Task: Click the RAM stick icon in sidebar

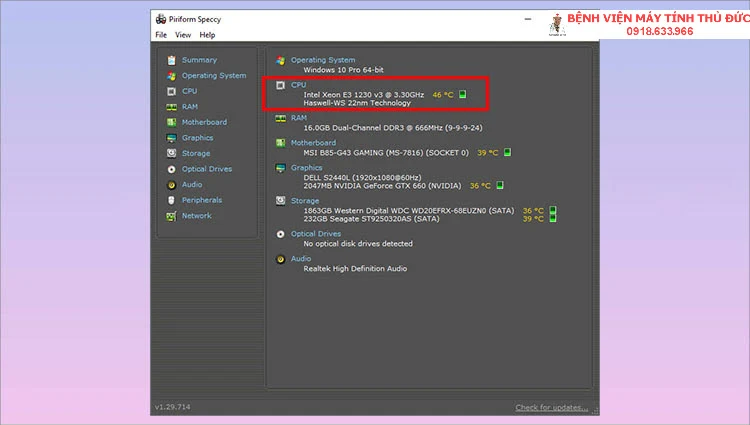Action: click(x=171, y=107)
